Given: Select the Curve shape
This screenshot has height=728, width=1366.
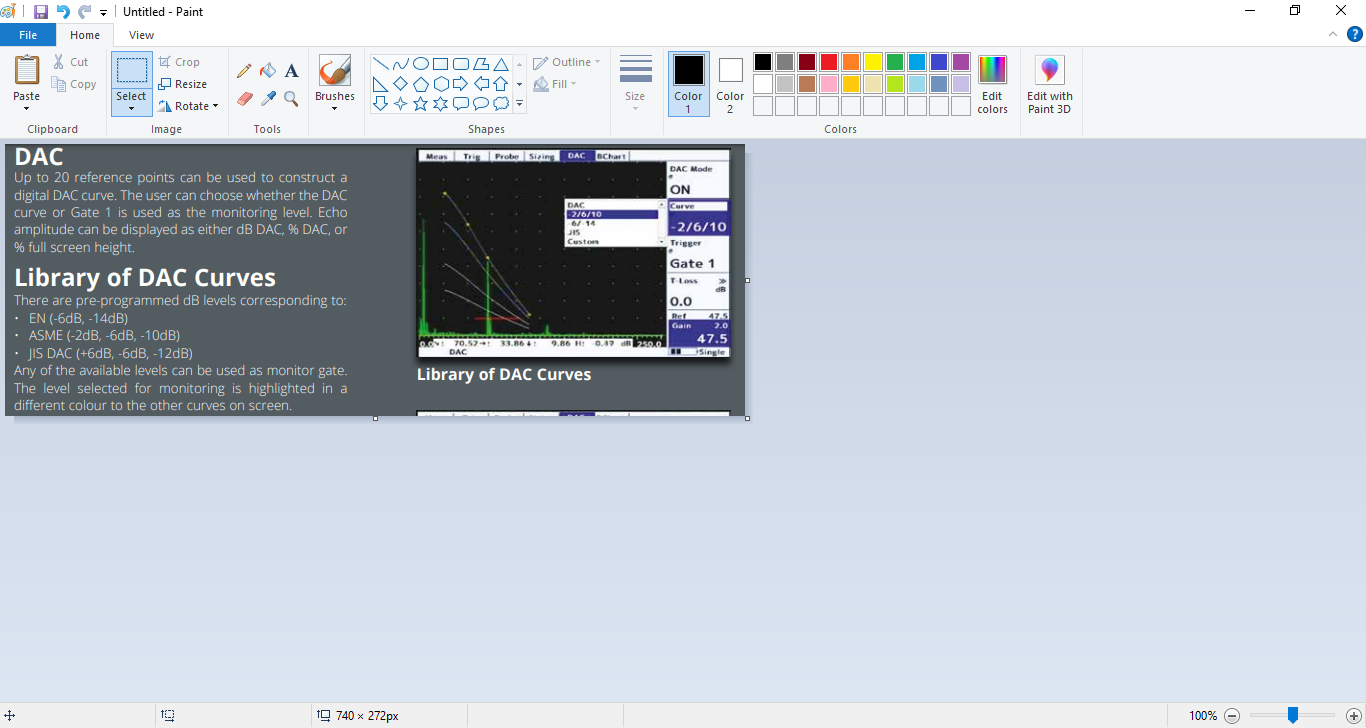Looking at the screenshot, I should point(400,63).
